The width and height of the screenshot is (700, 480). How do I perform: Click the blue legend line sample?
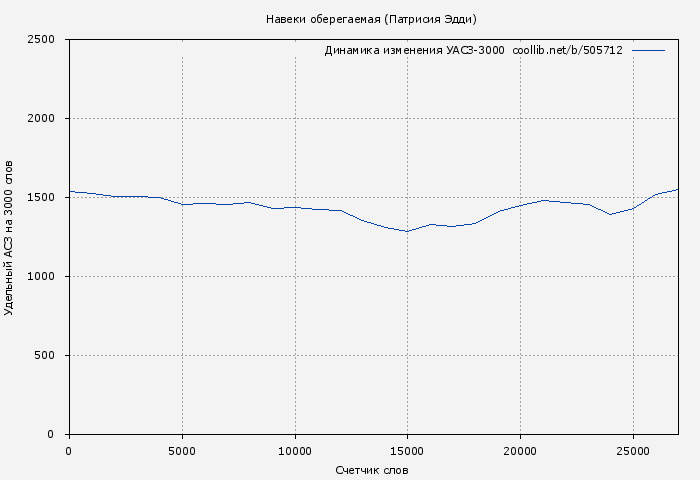(x=648, y=50)
